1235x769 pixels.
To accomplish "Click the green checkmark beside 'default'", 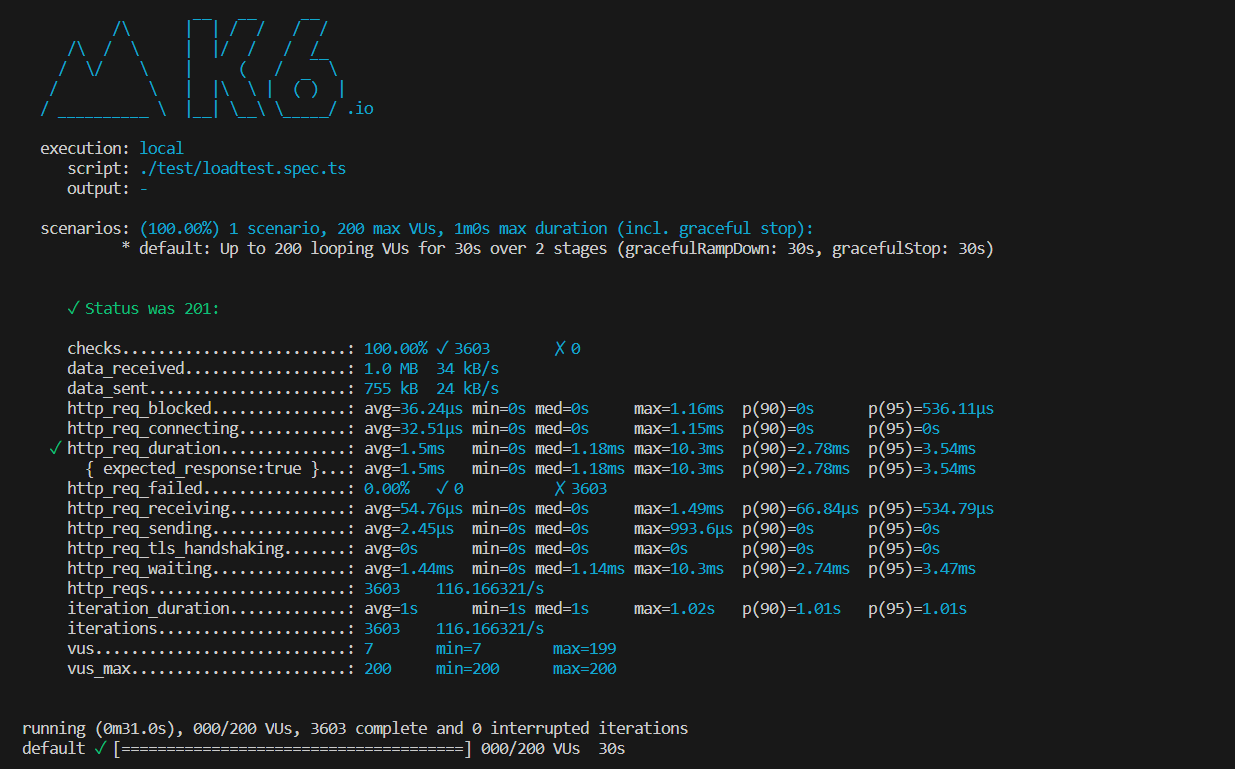I will pos(99,748).
